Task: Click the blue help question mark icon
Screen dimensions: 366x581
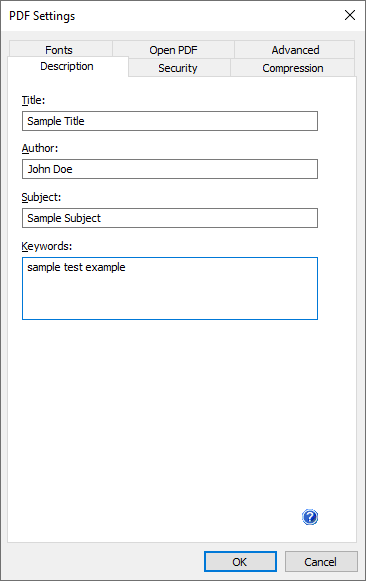Action: pos(310,517)
